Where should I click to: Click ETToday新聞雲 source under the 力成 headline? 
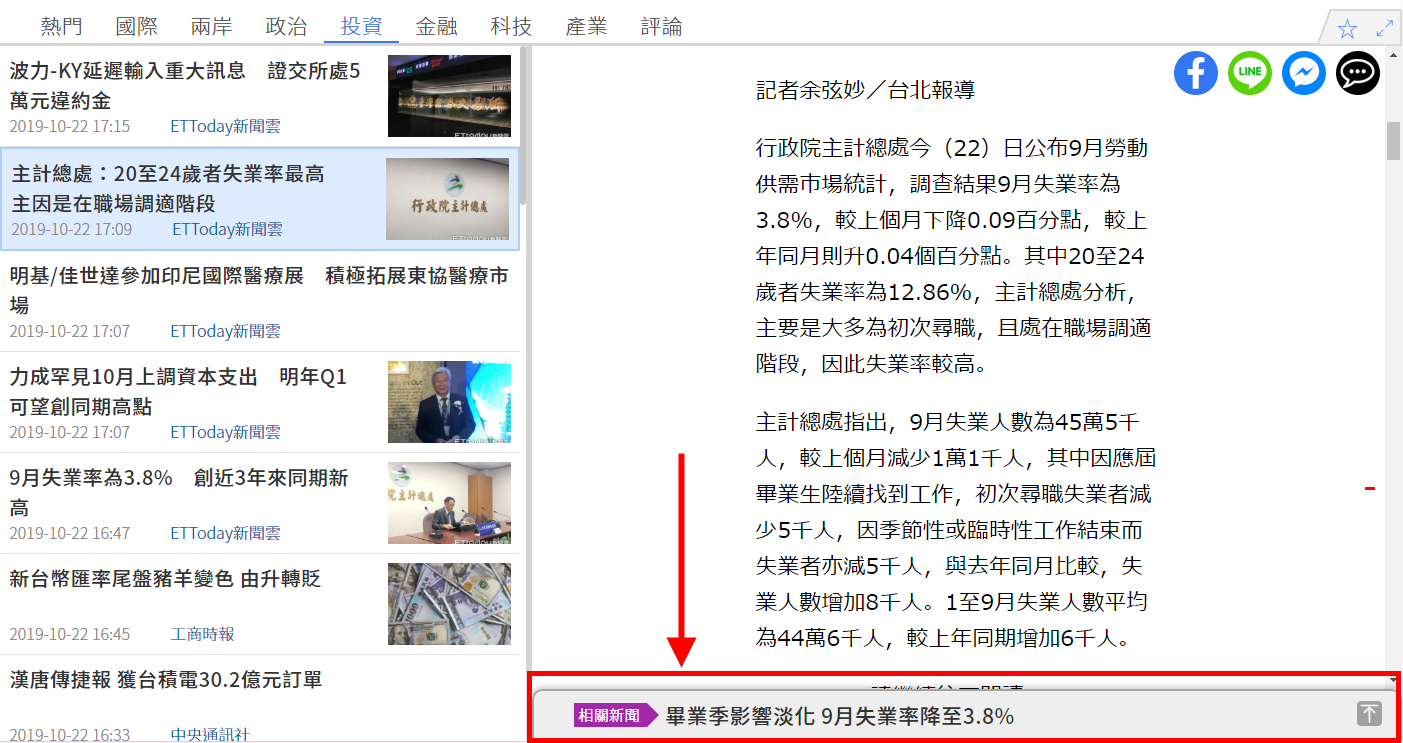pos(226,432)
